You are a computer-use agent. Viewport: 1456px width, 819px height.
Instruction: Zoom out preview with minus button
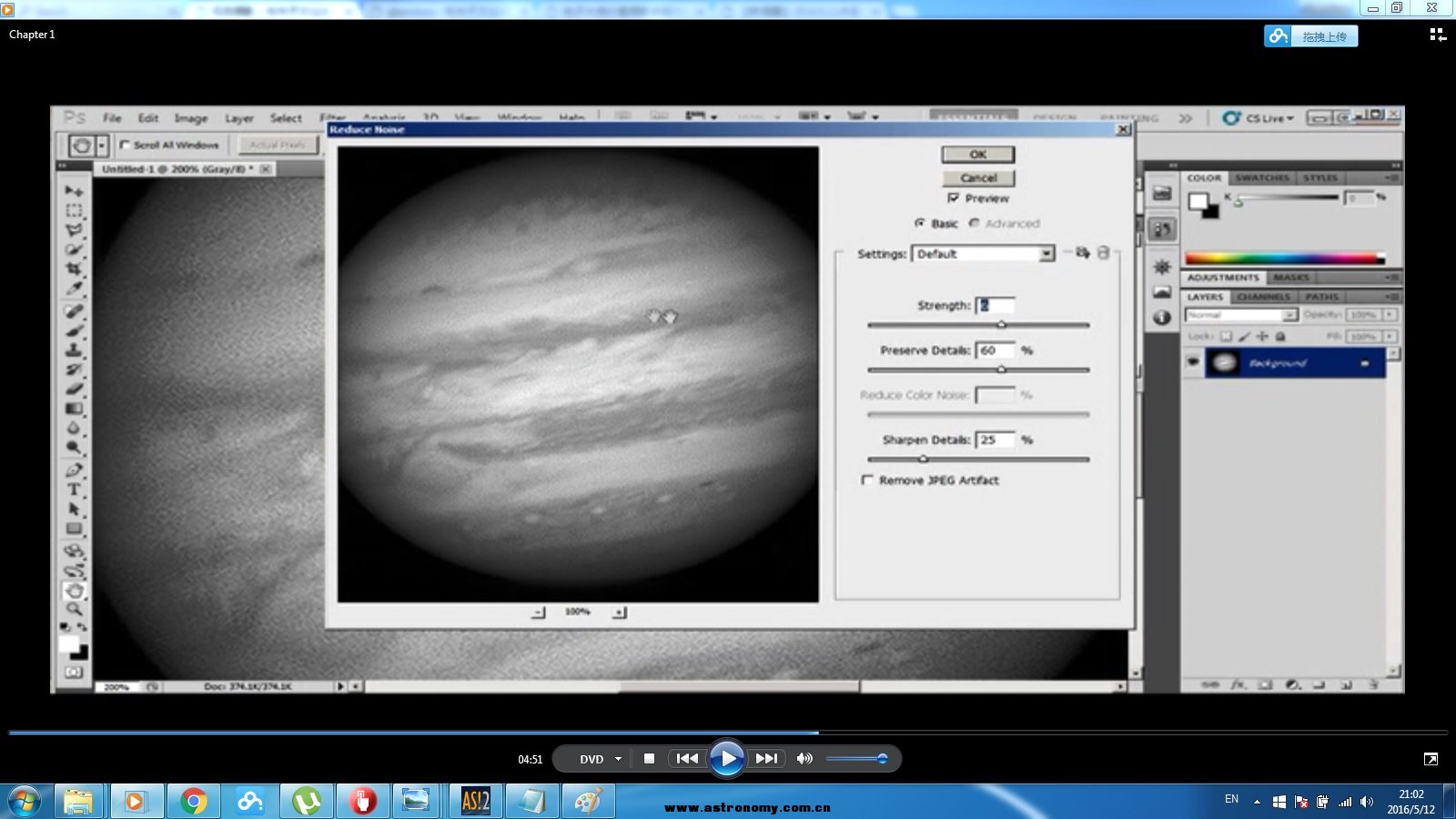pos(538,612)
